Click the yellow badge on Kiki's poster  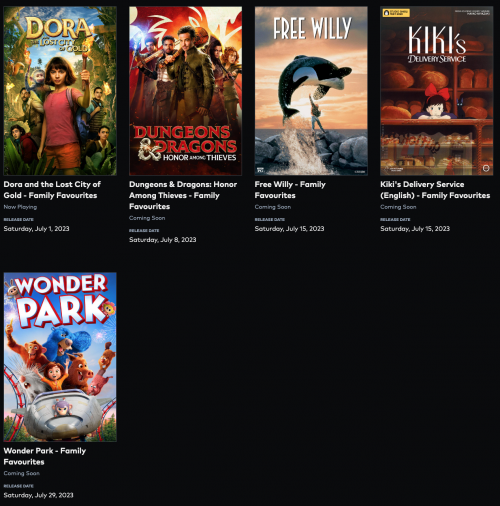[x=396, y=13]
